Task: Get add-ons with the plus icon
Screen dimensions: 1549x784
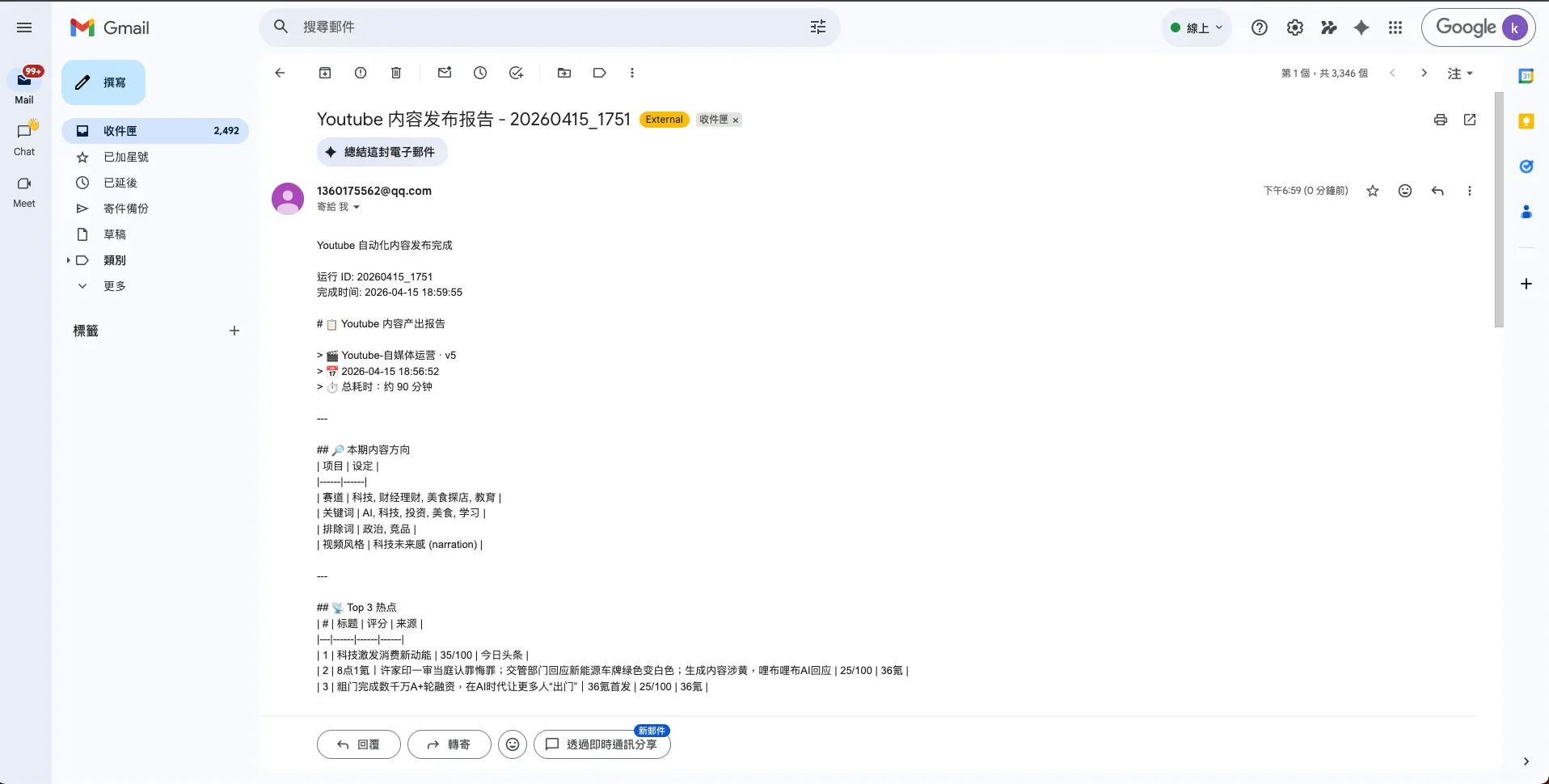Action: coord(1526,284)
